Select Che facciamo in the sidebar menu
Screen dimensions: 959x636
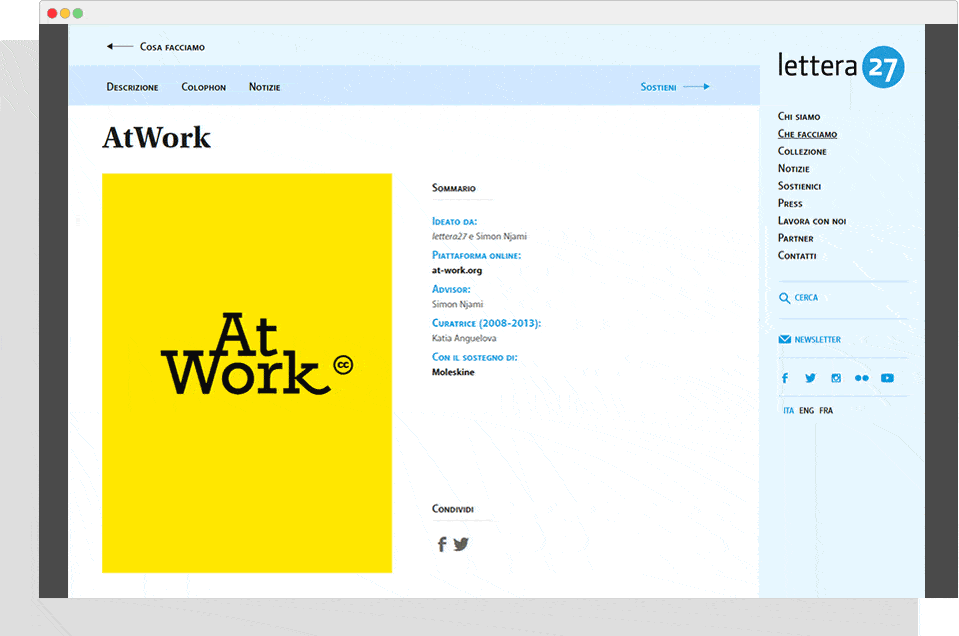point(807,134)
